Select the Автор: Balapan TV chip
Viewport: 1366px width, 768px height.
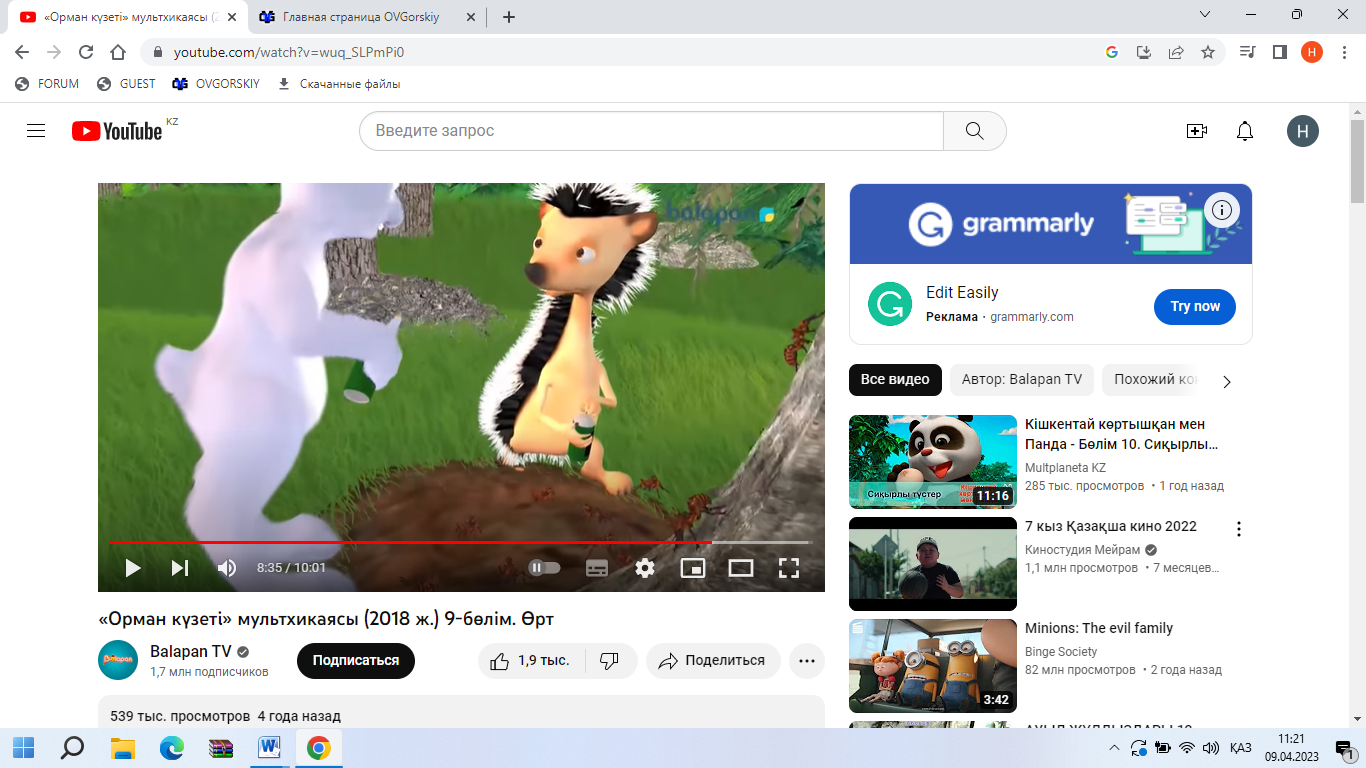coord(1022,380)
